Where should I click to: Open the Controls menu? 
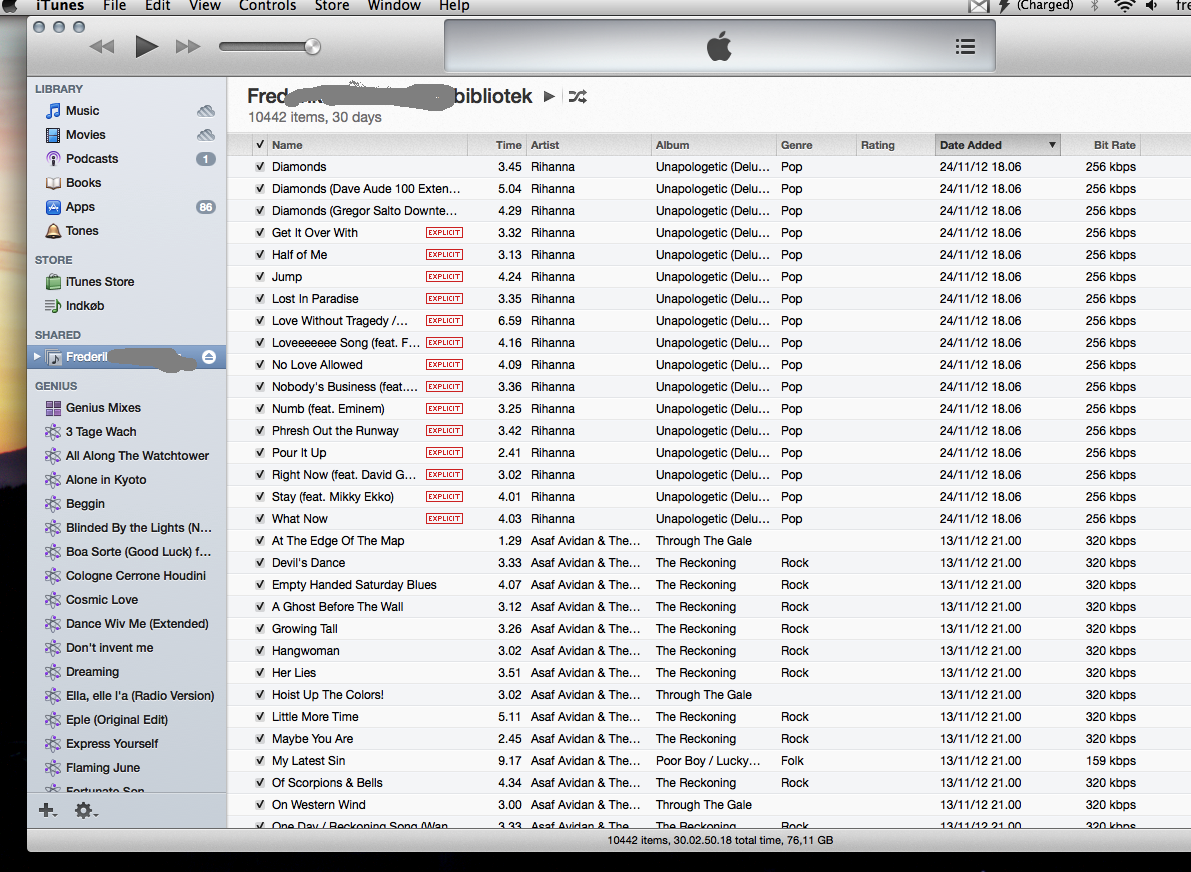(x=267, y=6)
